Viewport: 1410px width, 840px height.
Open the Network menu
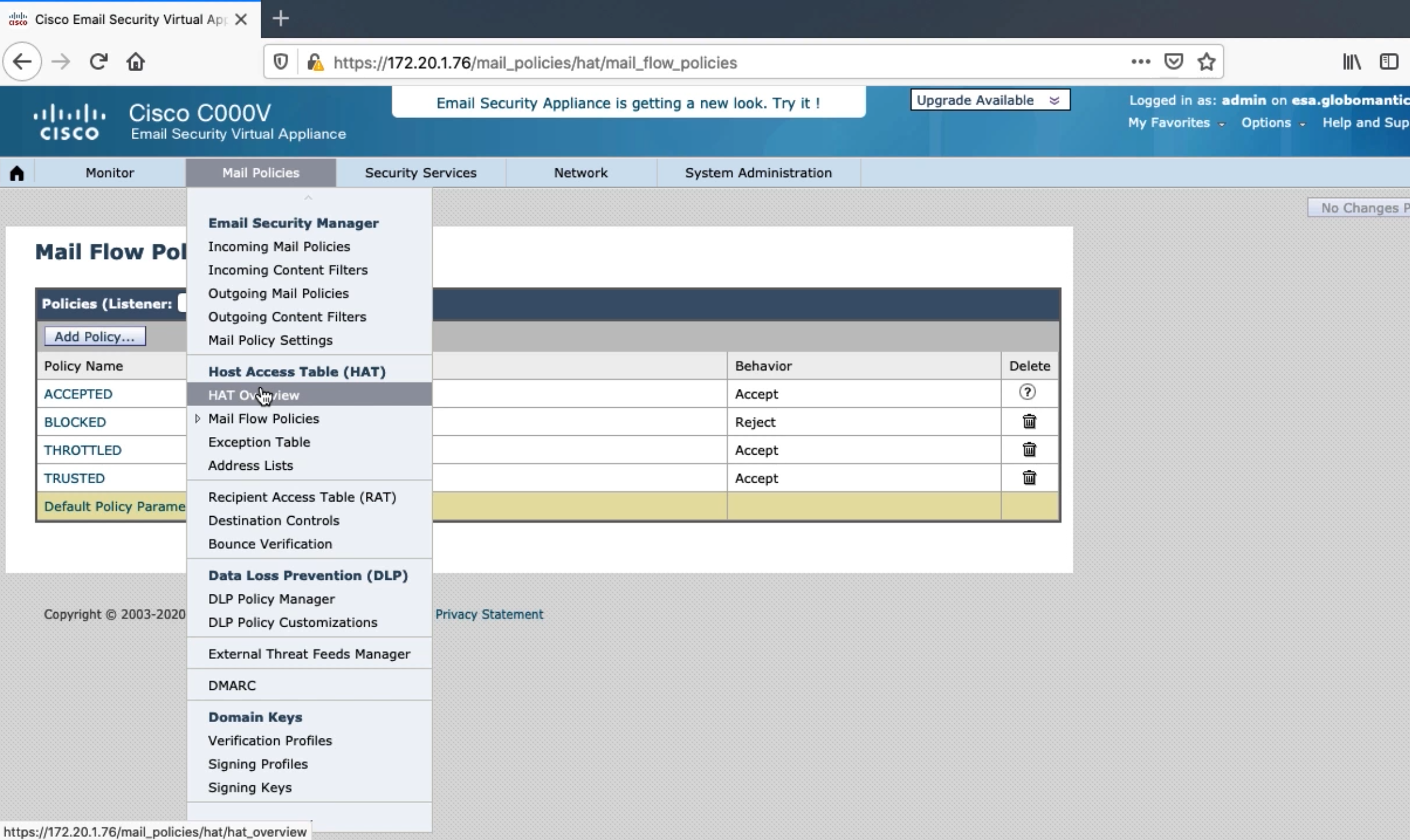coord(580,173)
